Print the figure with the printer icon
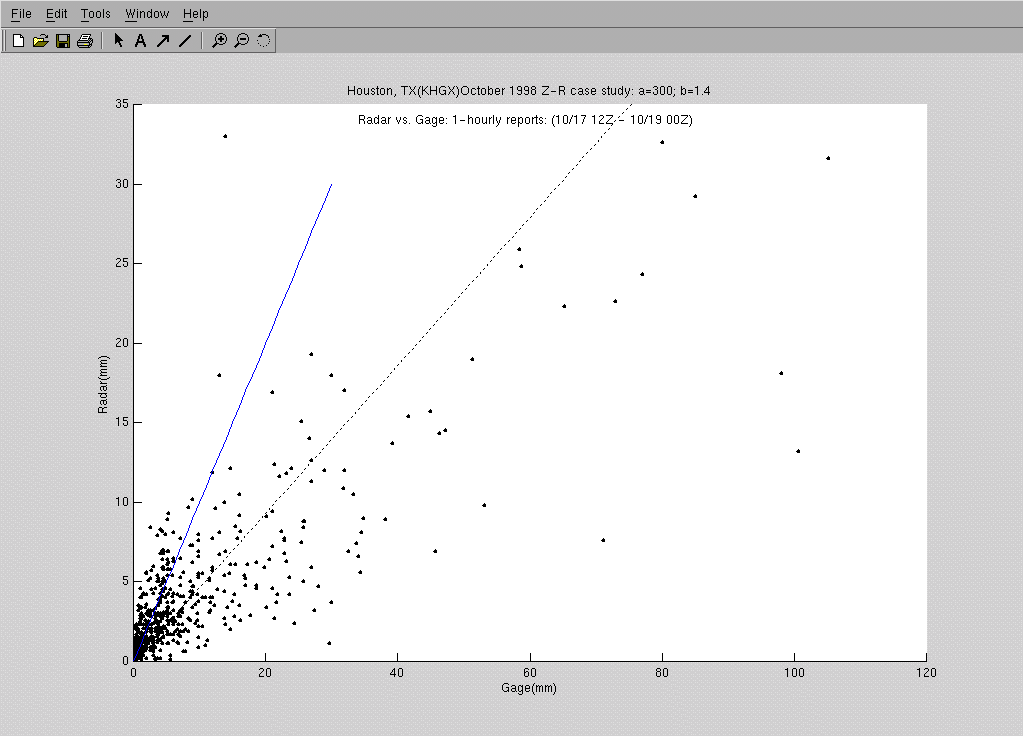The width and height of the screenshot is (1023, 736). tap(85, 41)
